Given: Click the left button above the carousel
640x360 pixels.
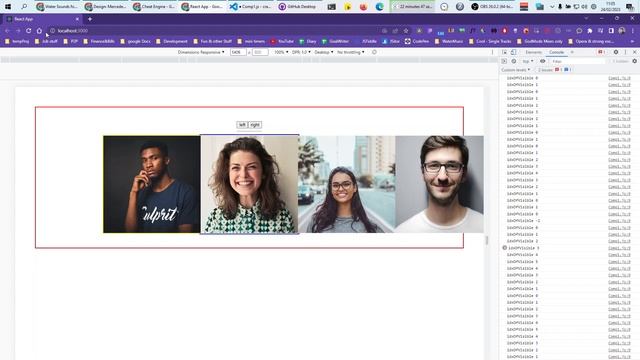Looking at the screenshot, I should click(242, 125).
